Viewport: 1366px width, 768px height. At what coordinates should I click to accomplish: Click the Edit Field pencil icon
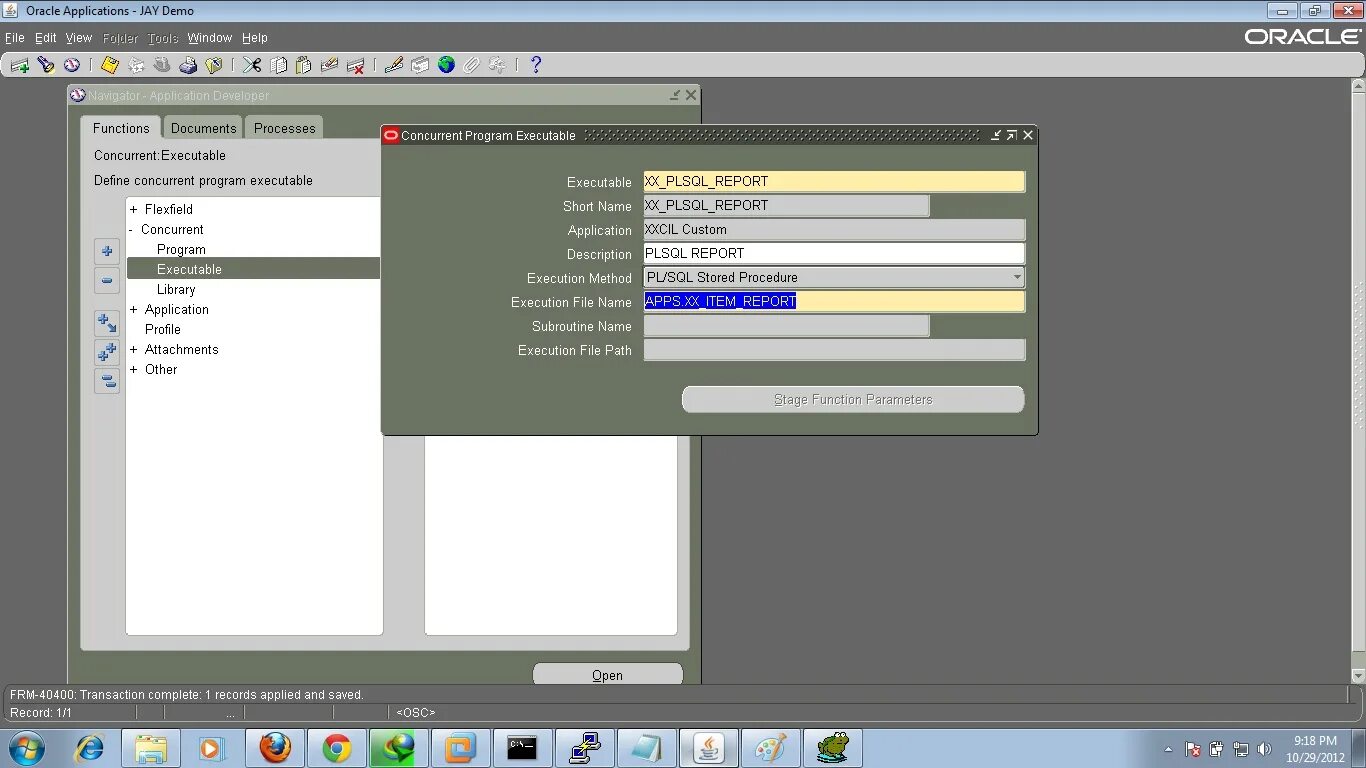394,65
